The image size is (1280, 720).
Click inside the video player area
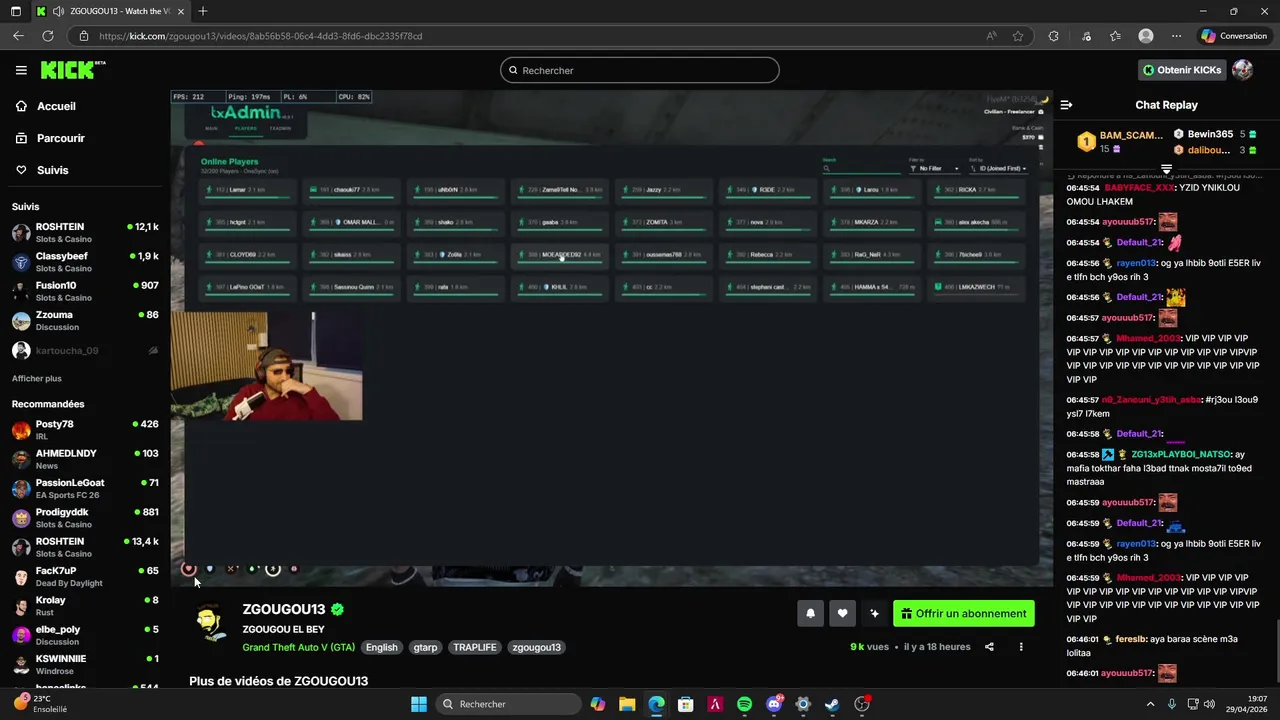pyautogui.click(x=611, y=337)
